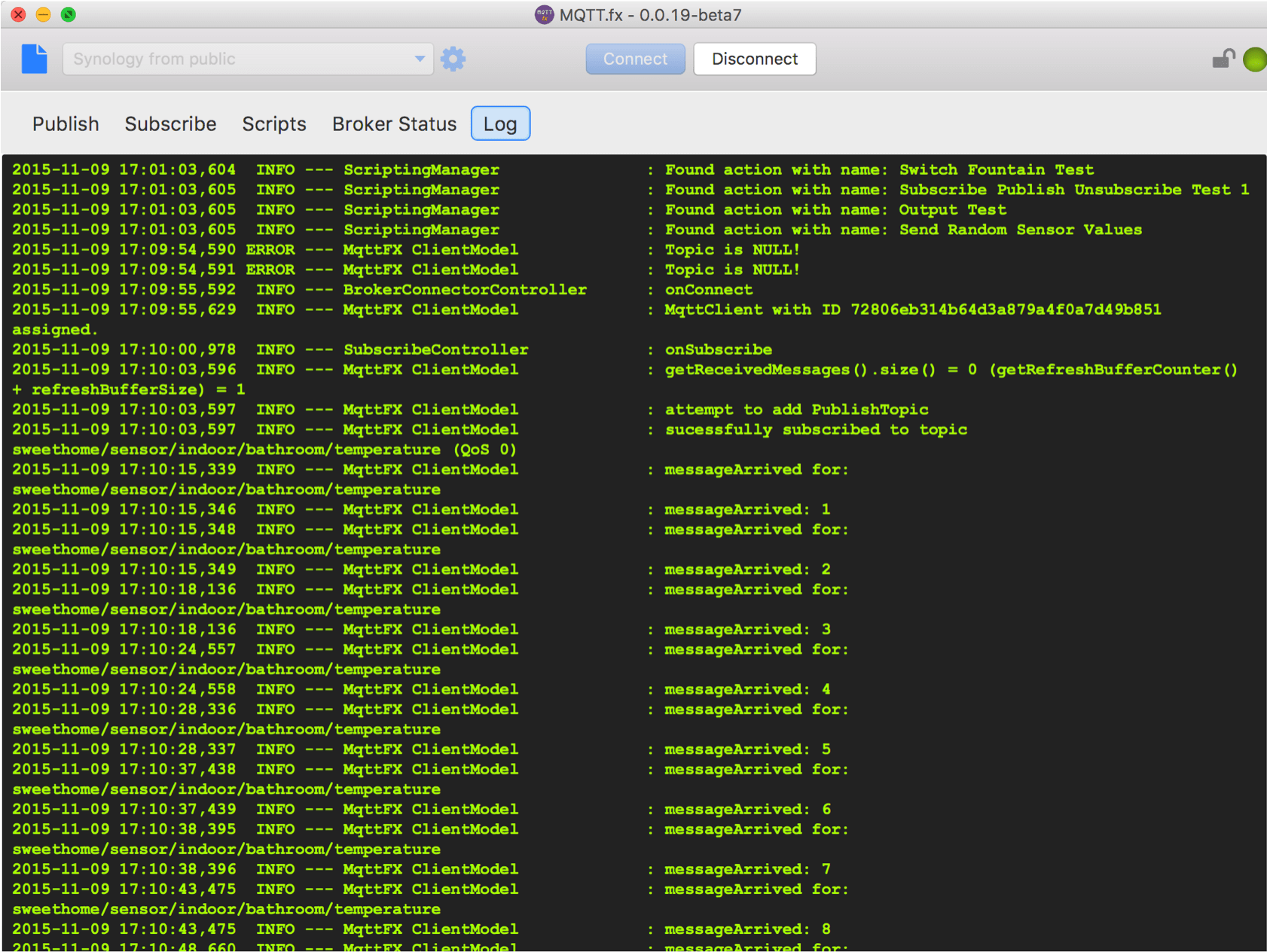
Task: Switch to the Publish tab
Action: coord(66,124)
